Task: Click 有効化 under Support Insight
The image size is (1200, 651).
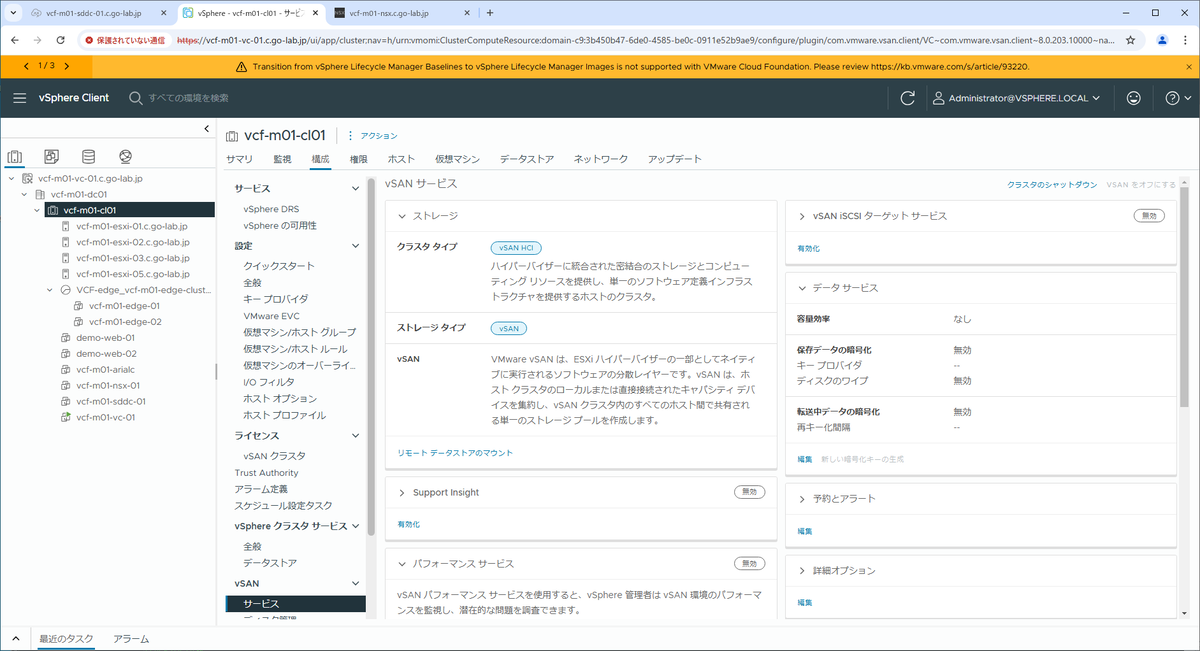Action: (408, 524)
